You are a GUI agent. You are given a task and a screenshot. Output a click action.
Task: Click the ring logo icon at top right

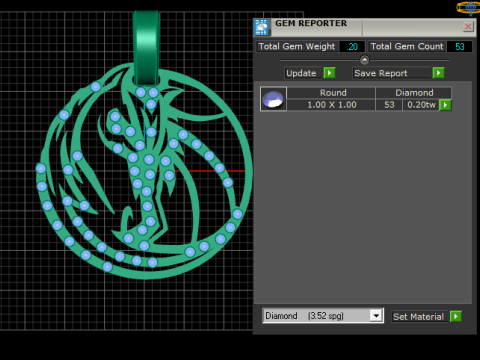pos(469,8)
